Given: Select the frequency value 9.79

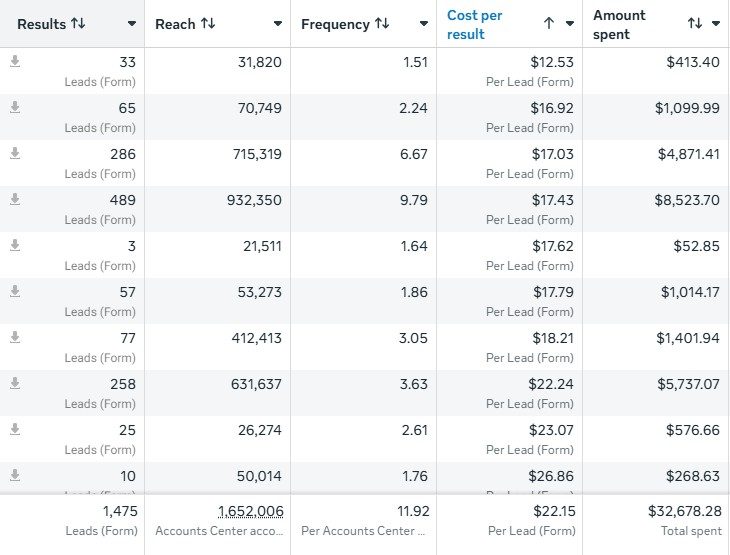Looking at the screenshot, I should pyautogui.click(x=413, y=200).
